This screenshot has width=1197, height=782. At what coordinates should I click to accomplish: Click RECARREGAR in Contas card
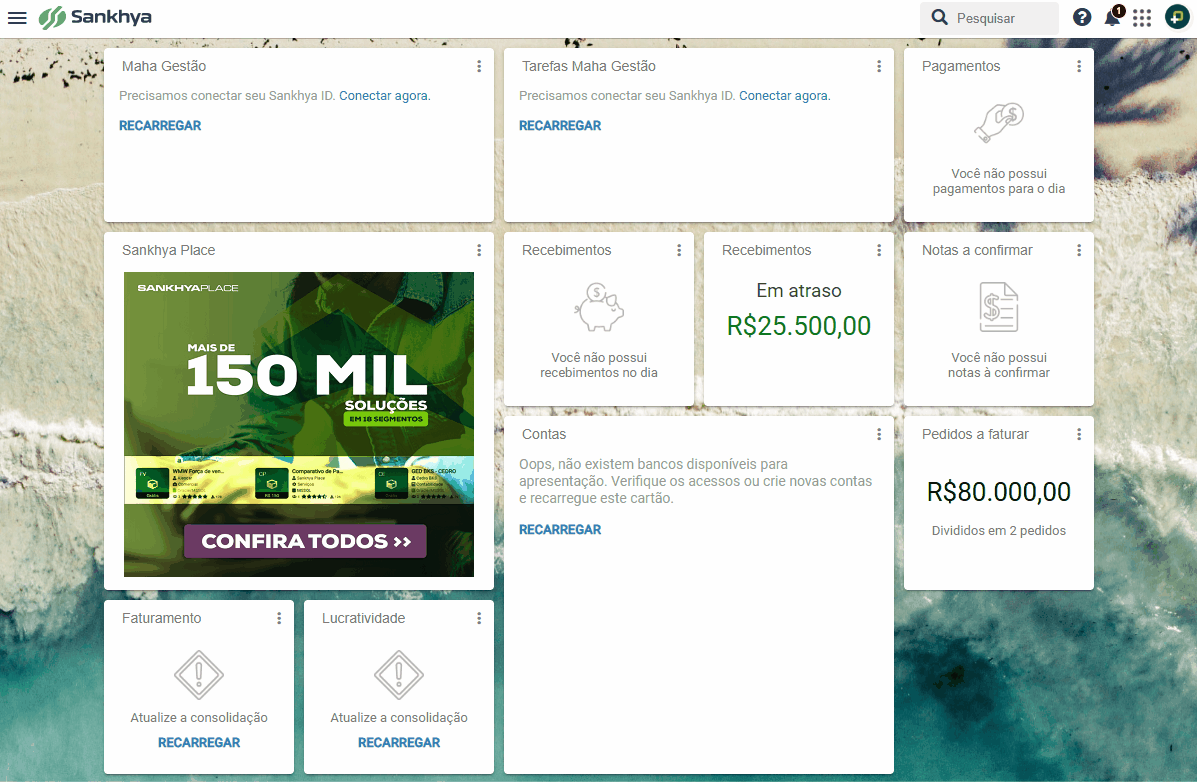click(x=560, y=530)
